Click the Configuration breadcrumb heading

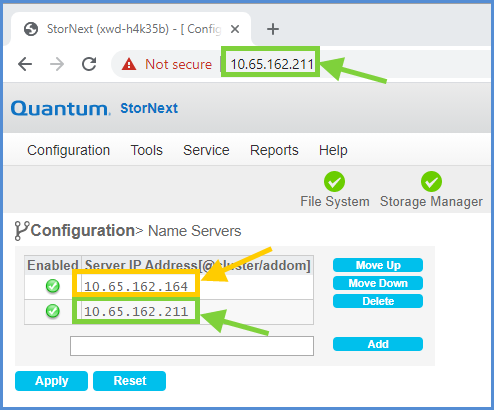tap(83, 231)
